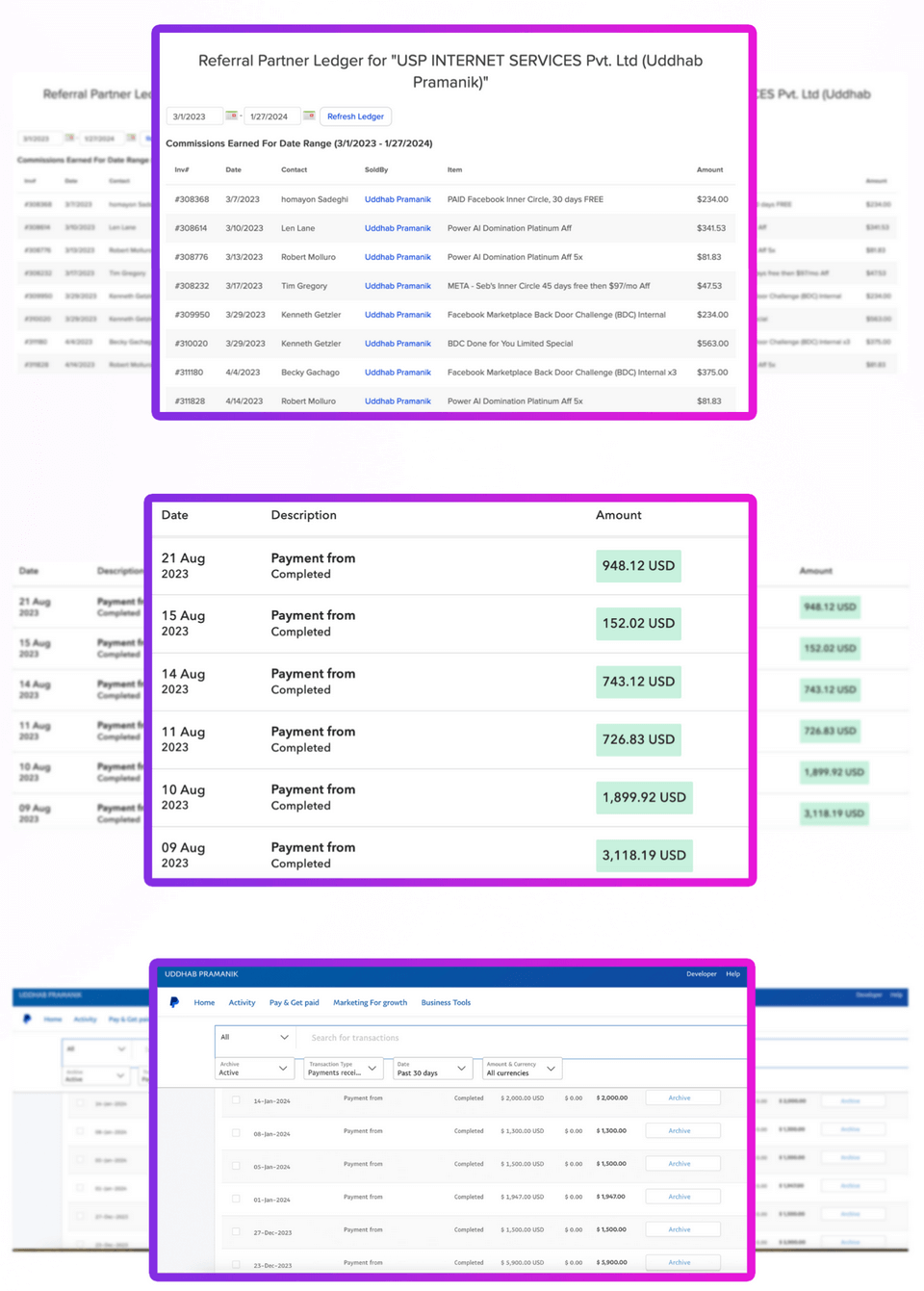924x1291 pixels.
Task: Go to the Activity tab
Action: point(242,1003)
